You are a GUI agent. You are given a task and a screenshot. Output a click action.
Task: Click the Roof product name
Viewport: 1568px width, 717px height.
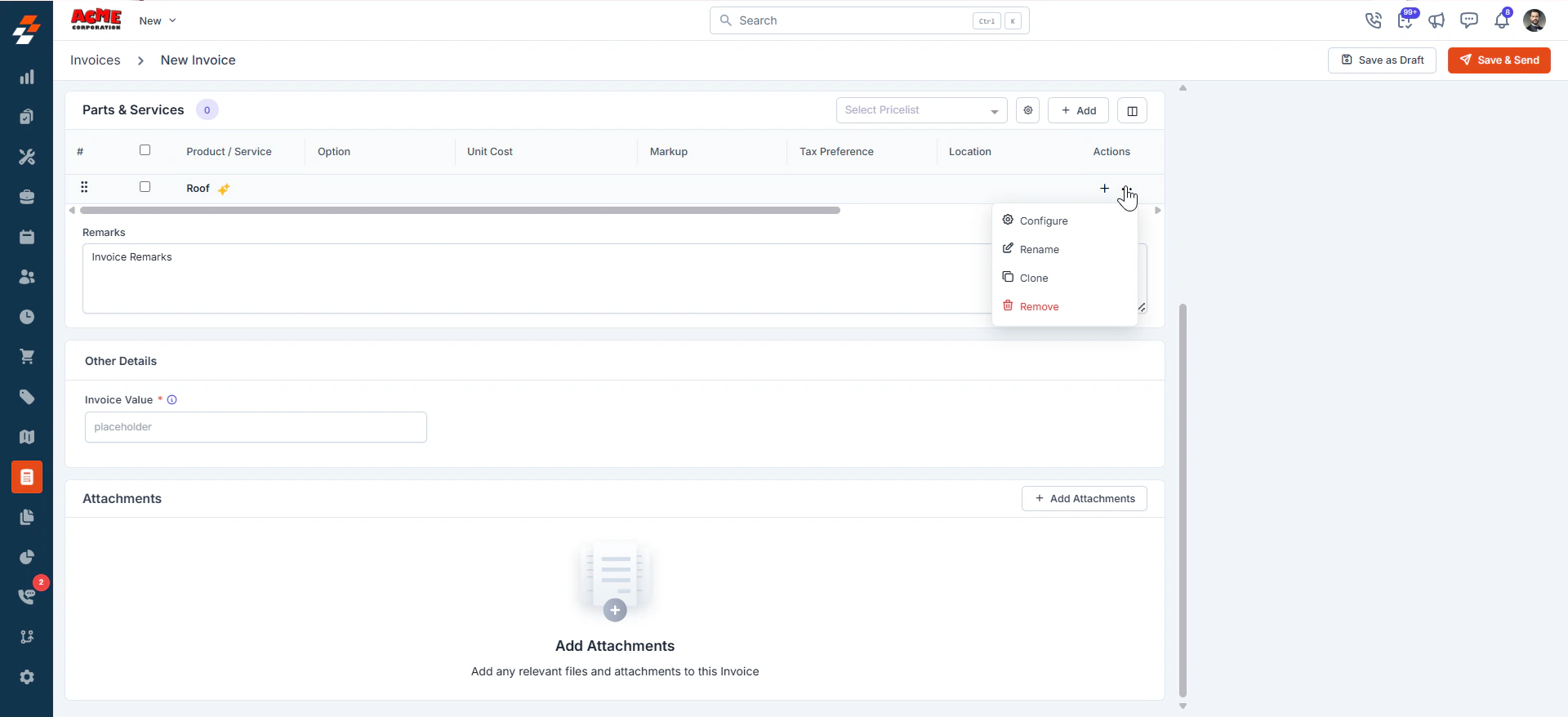(x=198, y=189)
